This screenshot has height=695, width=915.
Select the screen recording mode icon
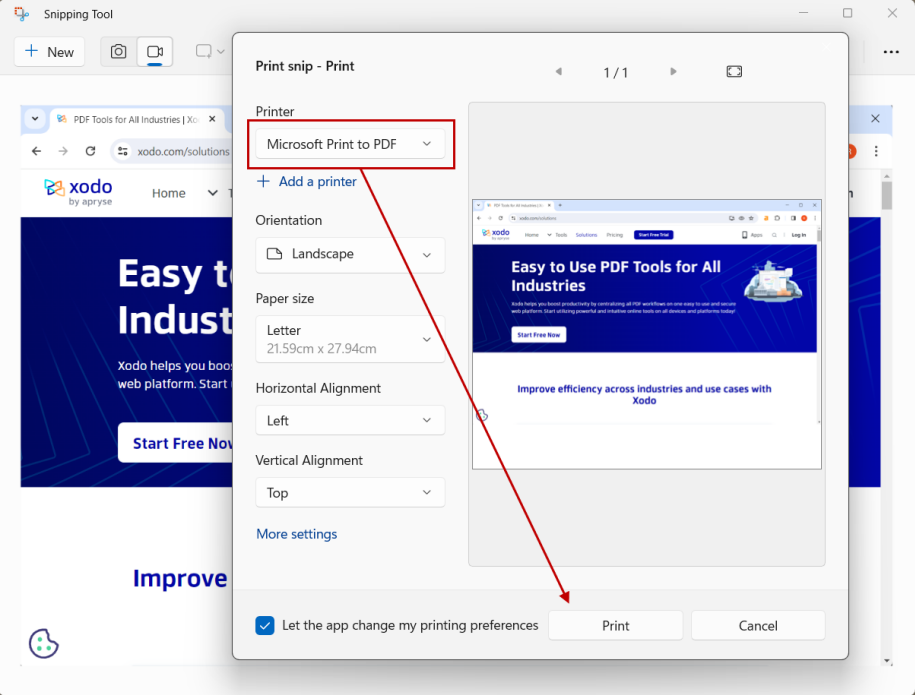153,52
